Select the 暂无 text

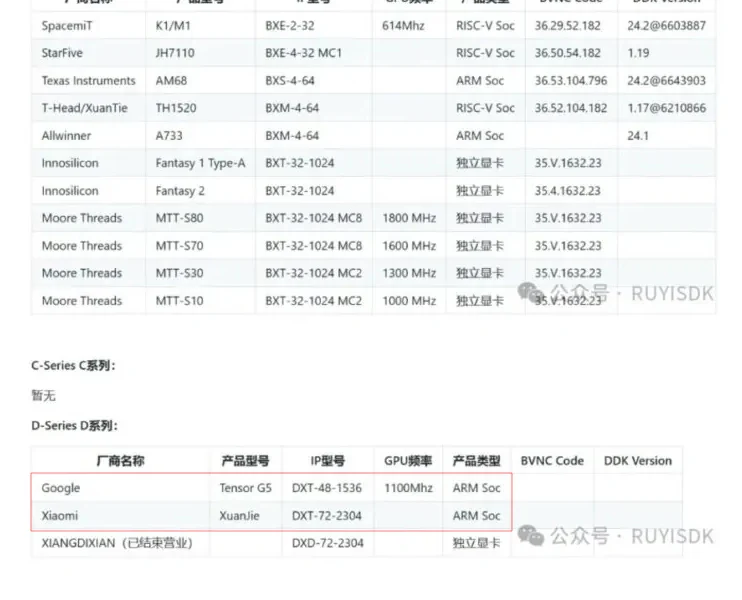click(44, 396)
